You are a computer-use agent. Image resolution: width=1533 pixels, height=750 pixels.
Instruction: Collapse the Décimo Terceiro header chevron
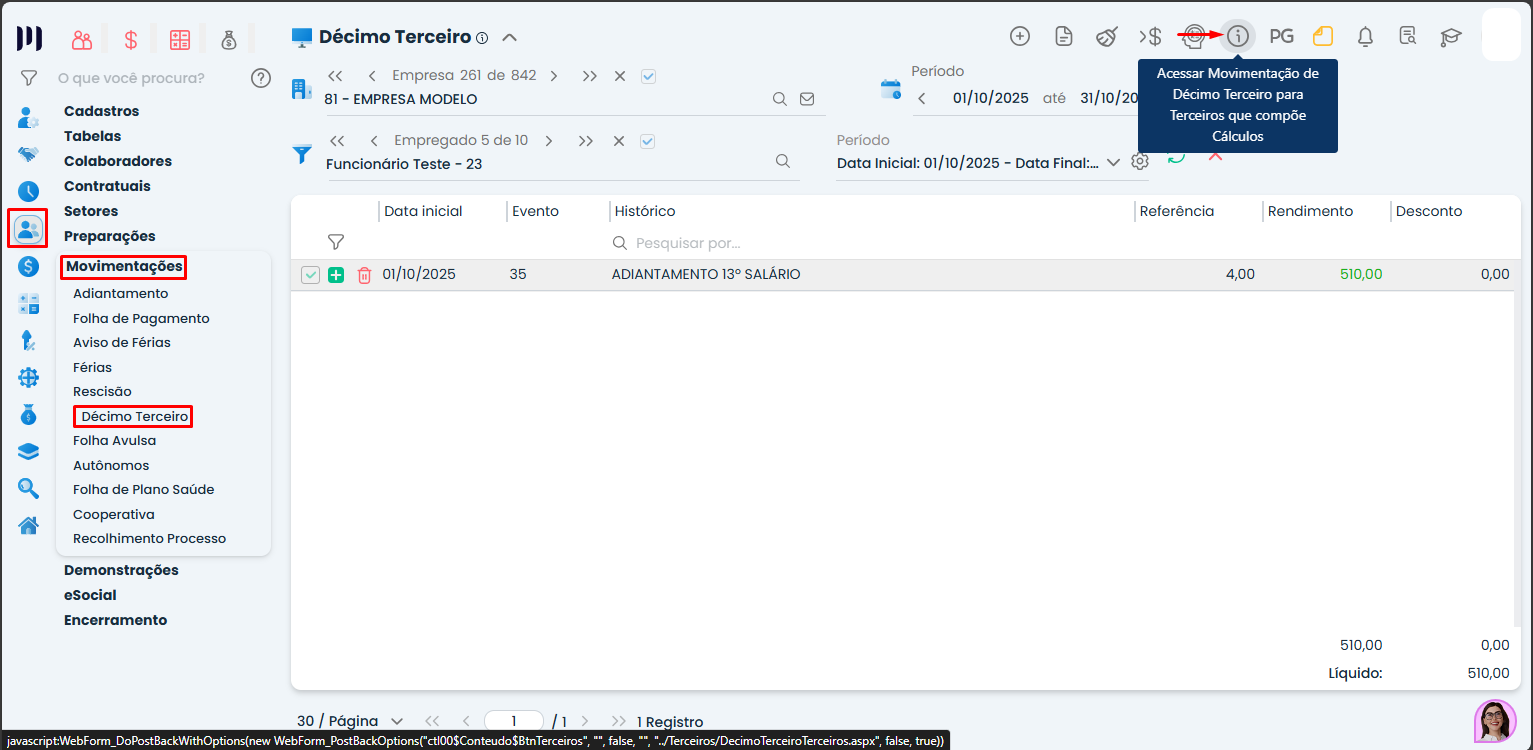click(509, 38)
